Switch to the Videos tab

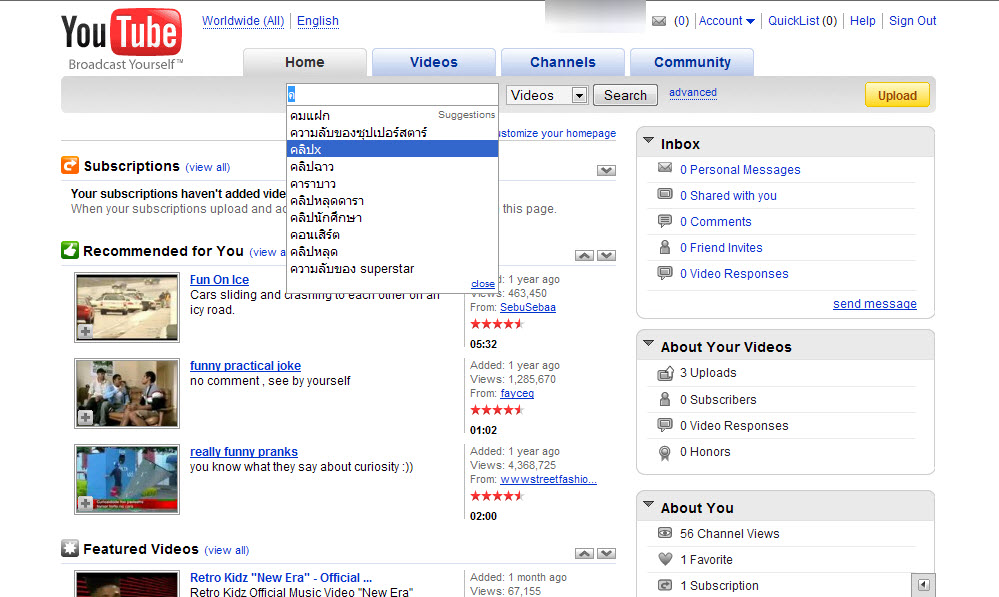click(x=434, y=62)
